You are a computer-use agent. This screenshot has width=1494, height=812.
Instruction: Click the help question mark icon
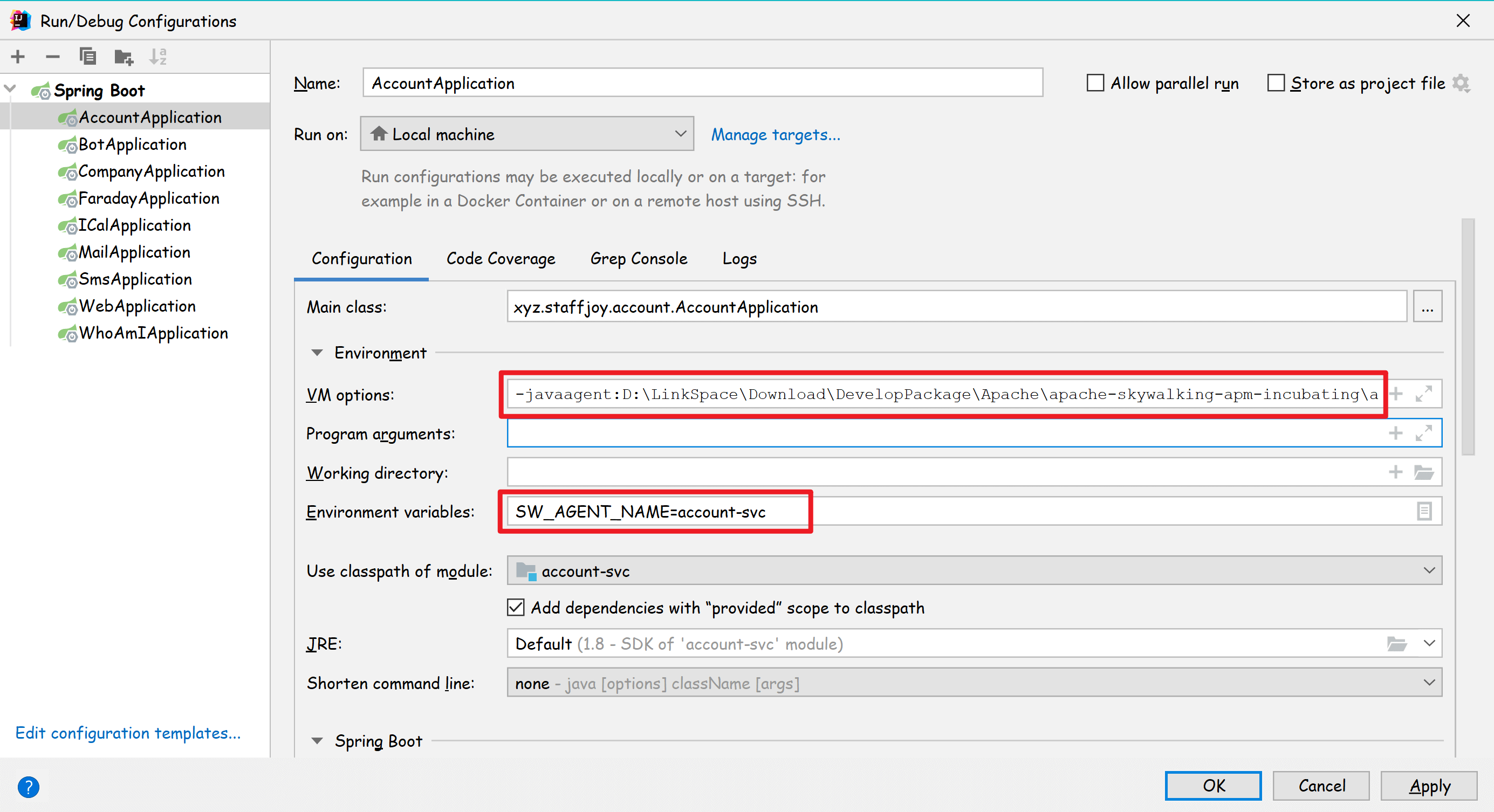(28, 787)
